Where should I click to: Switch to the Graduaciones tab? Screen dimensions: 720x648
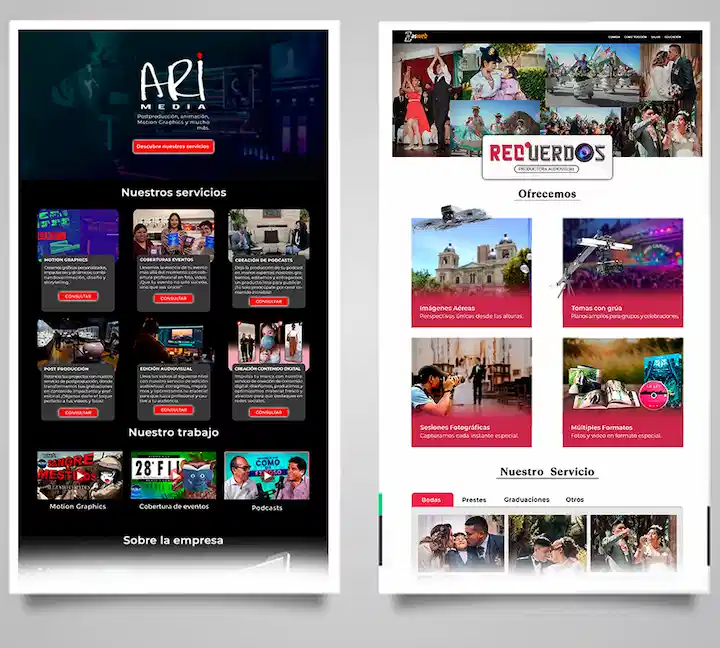pyautogui.click(x=526, y=500)
